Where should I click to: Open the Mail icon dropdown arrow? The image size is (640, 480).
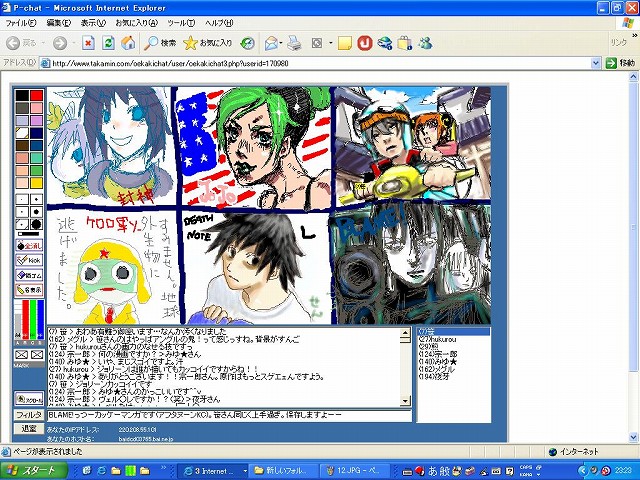coord(281,43)
